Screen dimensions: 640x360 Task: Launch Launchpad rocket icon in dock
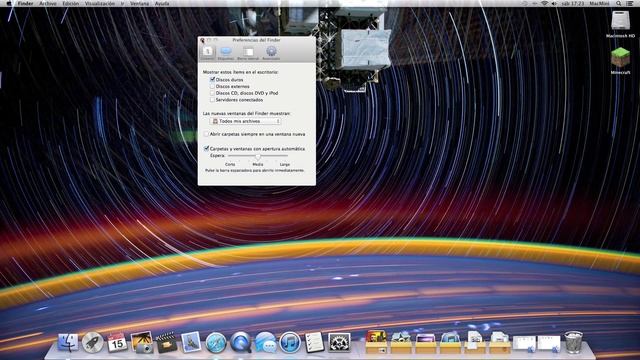[93, 342]
